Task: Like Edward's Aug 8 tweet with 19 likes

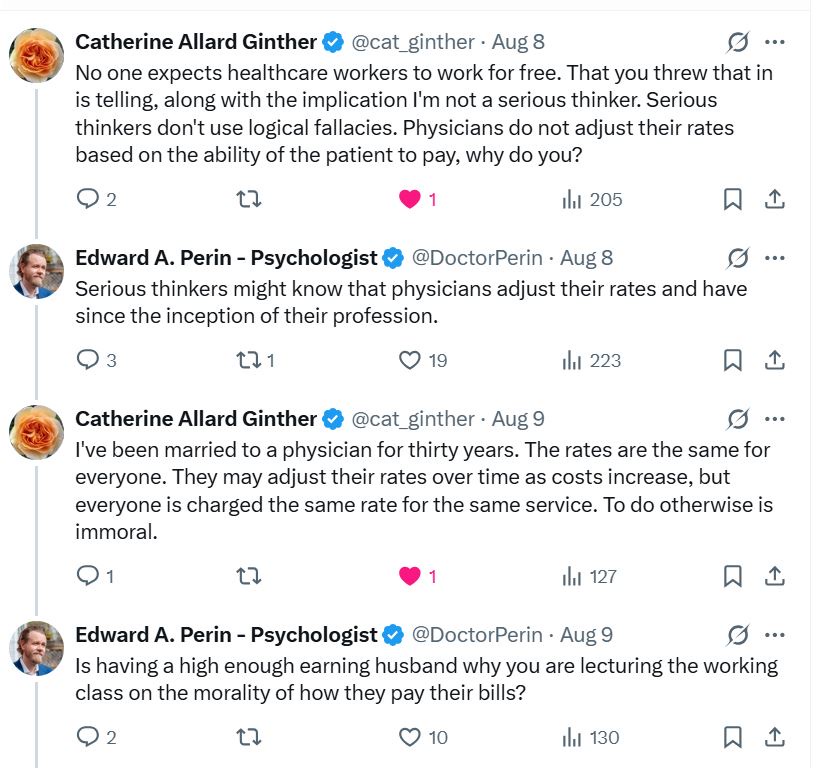Action: (409, 360)
